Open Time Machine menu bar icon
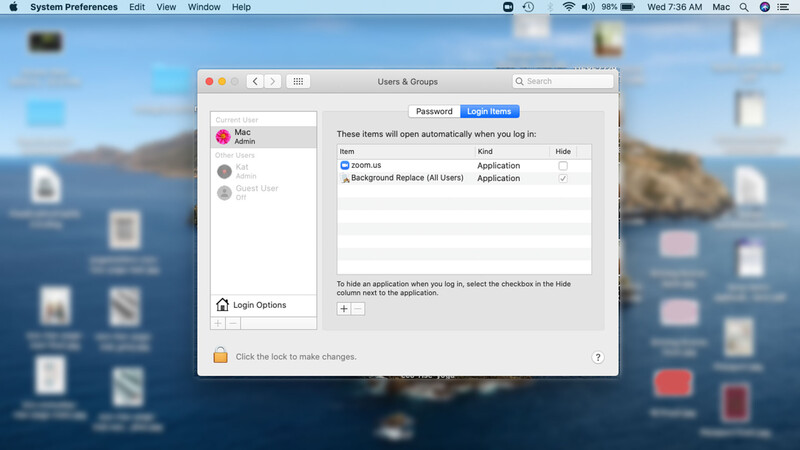The width and height of the screenshot is (800, 450). pos(528,7)
